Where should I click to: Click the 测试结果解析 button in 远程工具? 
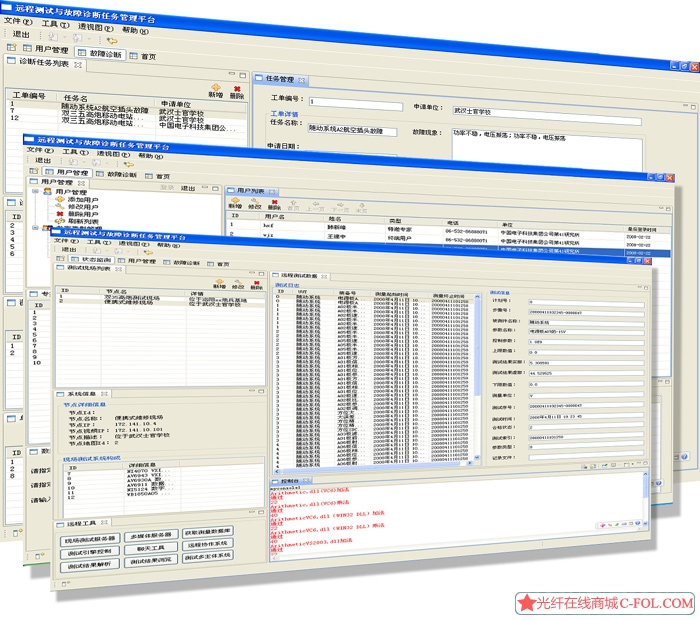(x=90, y=566)
